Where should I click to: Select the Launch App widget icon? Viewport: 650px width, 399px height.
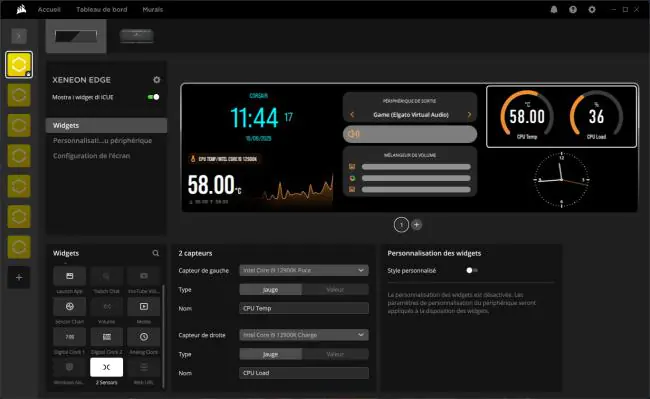69,276
